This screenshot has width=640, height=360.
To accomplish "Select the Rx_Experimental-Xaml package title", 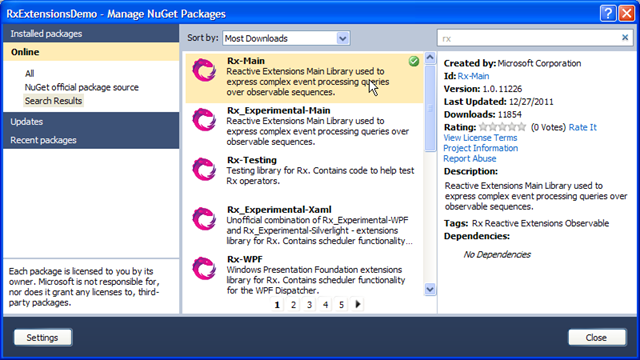I will click(279, 210).
